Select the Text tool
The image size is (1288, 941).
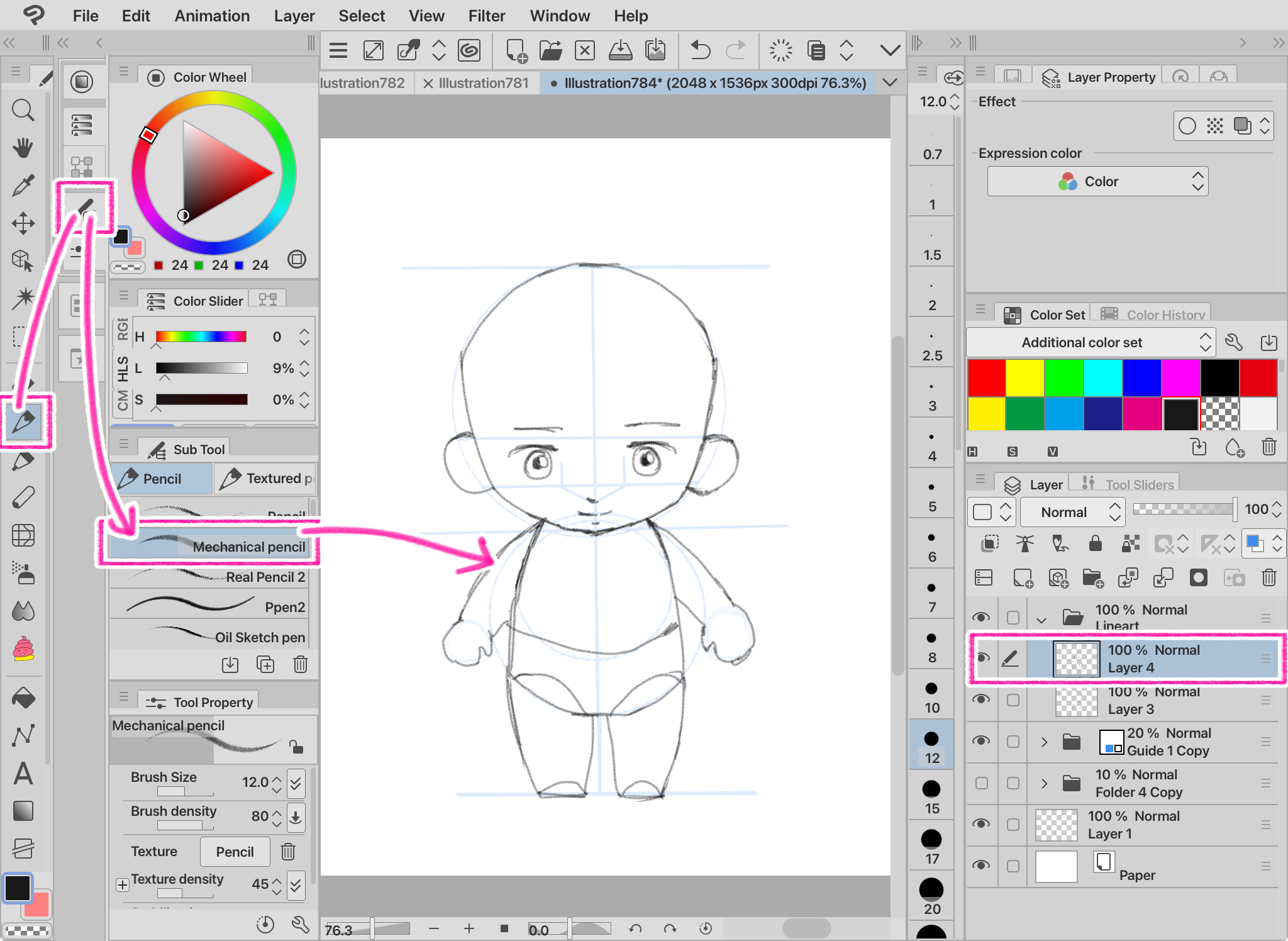coord(23,774)
